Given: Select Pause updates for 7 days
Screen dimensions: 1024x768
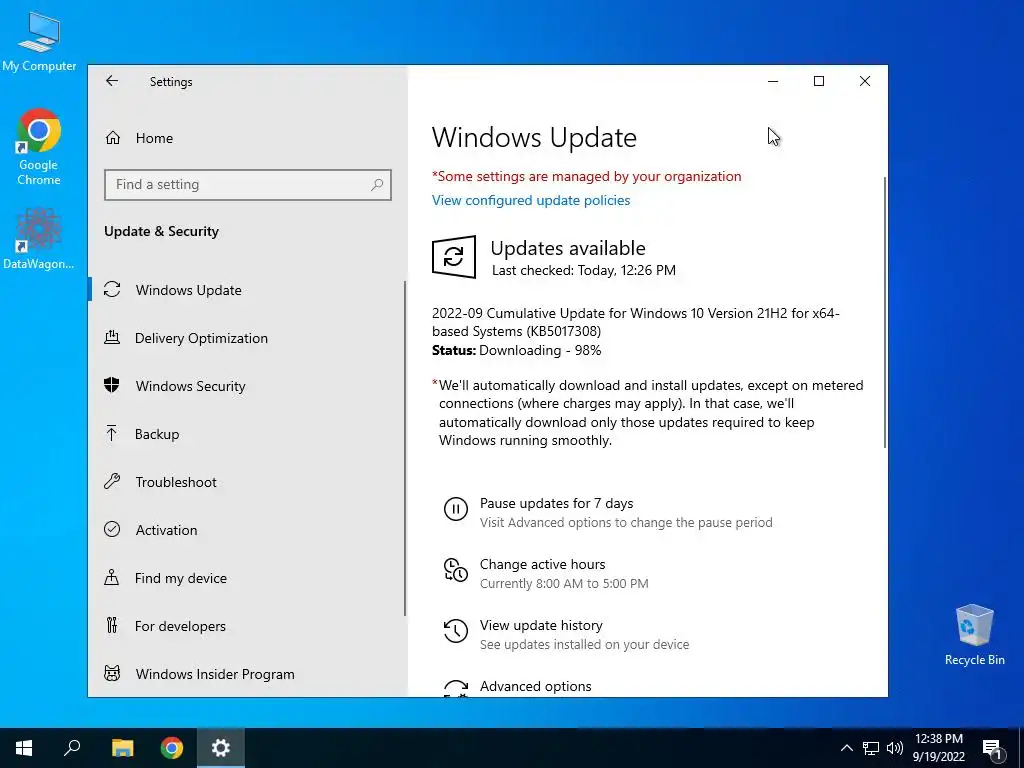Looking at the screenshot, I should 556,504.
